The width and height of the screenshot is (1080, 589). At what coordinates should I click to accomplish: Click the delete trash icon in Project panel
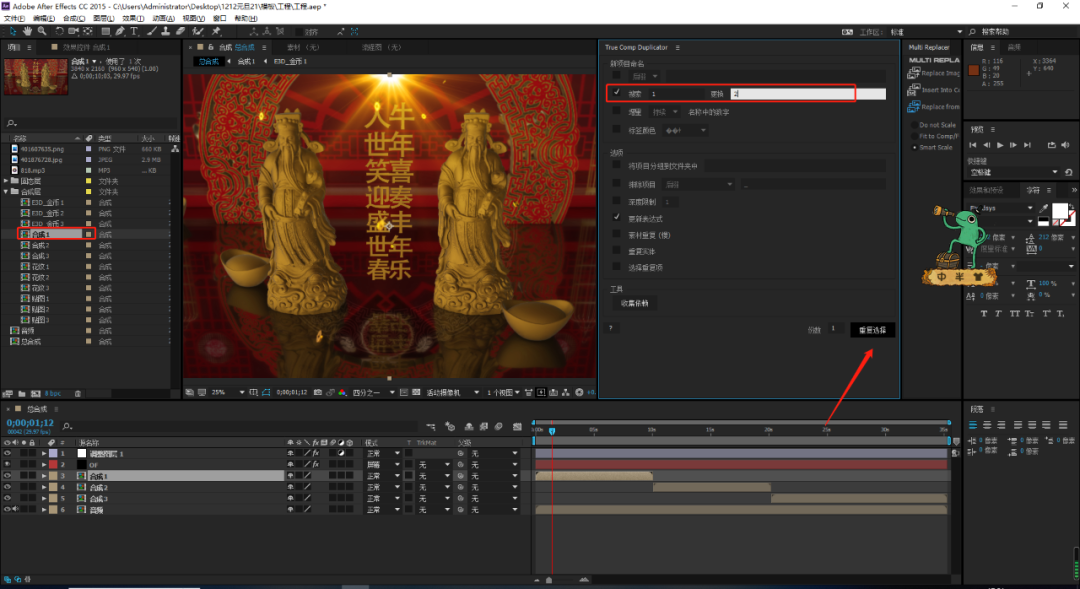point(78,393)
